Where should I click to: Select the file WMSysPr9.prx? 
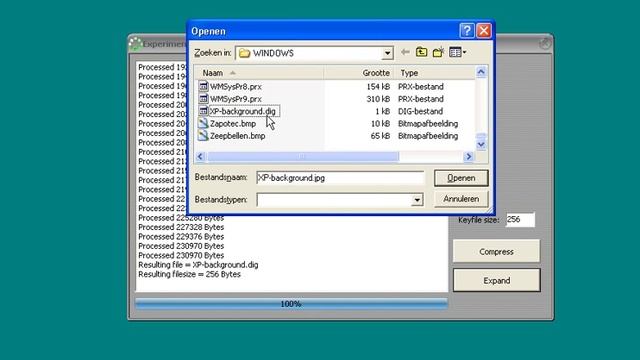tap(236, 99)
